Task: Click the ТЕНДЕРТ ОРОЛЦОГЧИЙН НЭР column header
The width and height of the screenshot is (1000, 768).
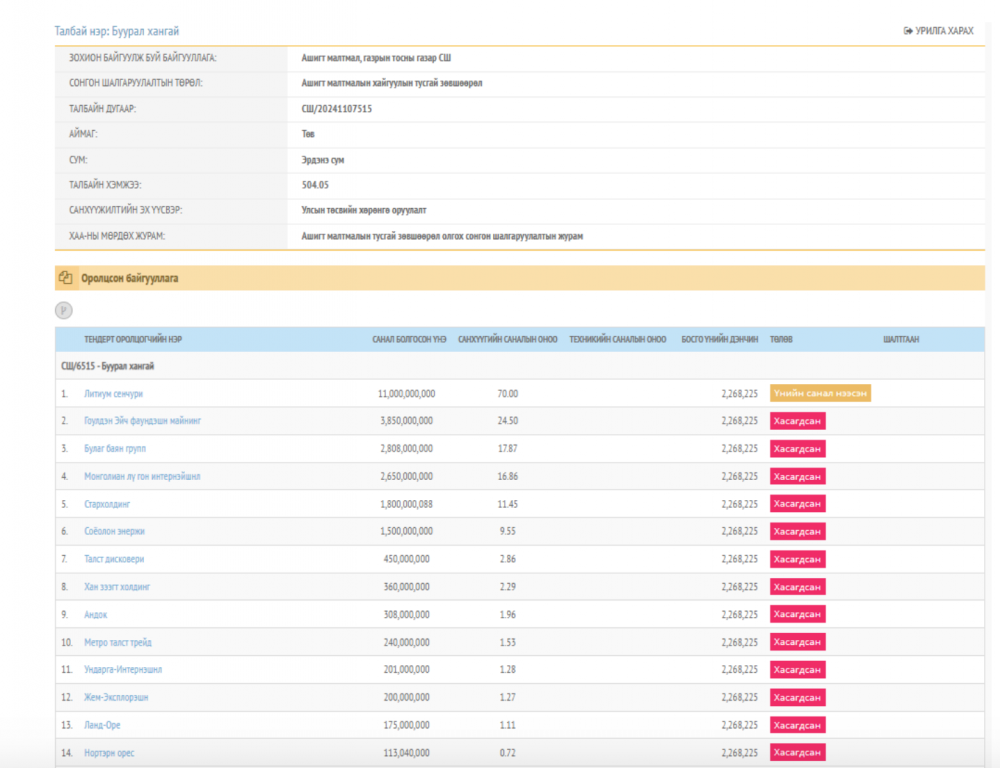Action: (x=133, y=339)
